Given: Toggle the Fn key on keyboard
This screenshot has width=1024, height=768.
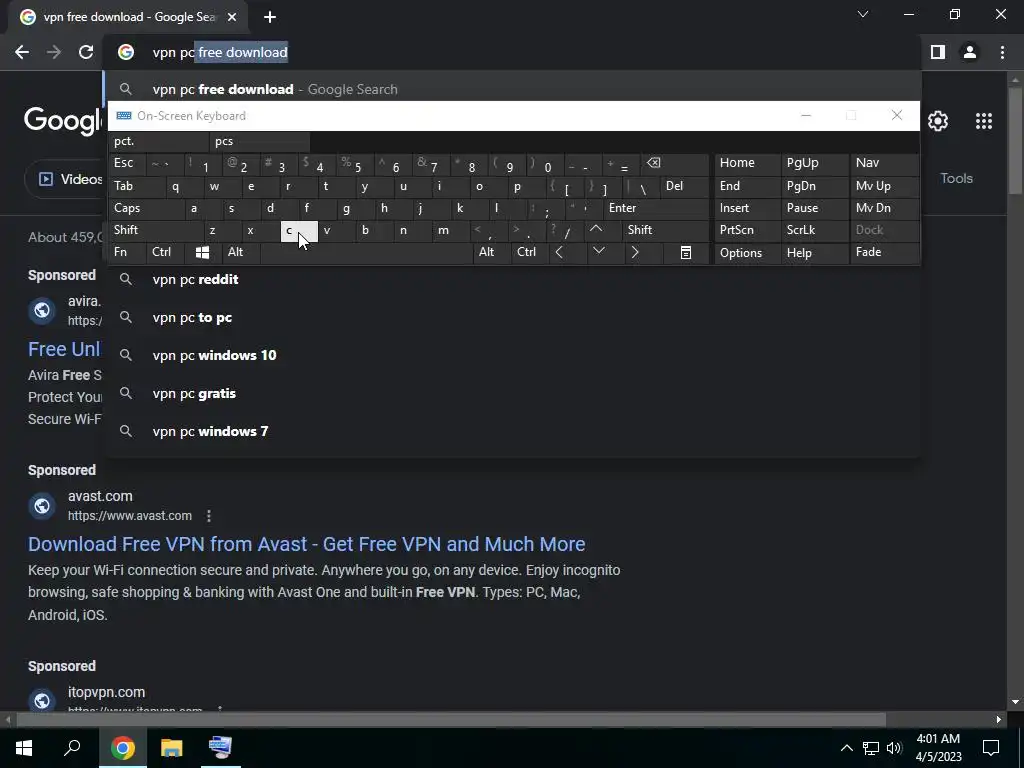Looking at the screenshot, I should 128,252.
